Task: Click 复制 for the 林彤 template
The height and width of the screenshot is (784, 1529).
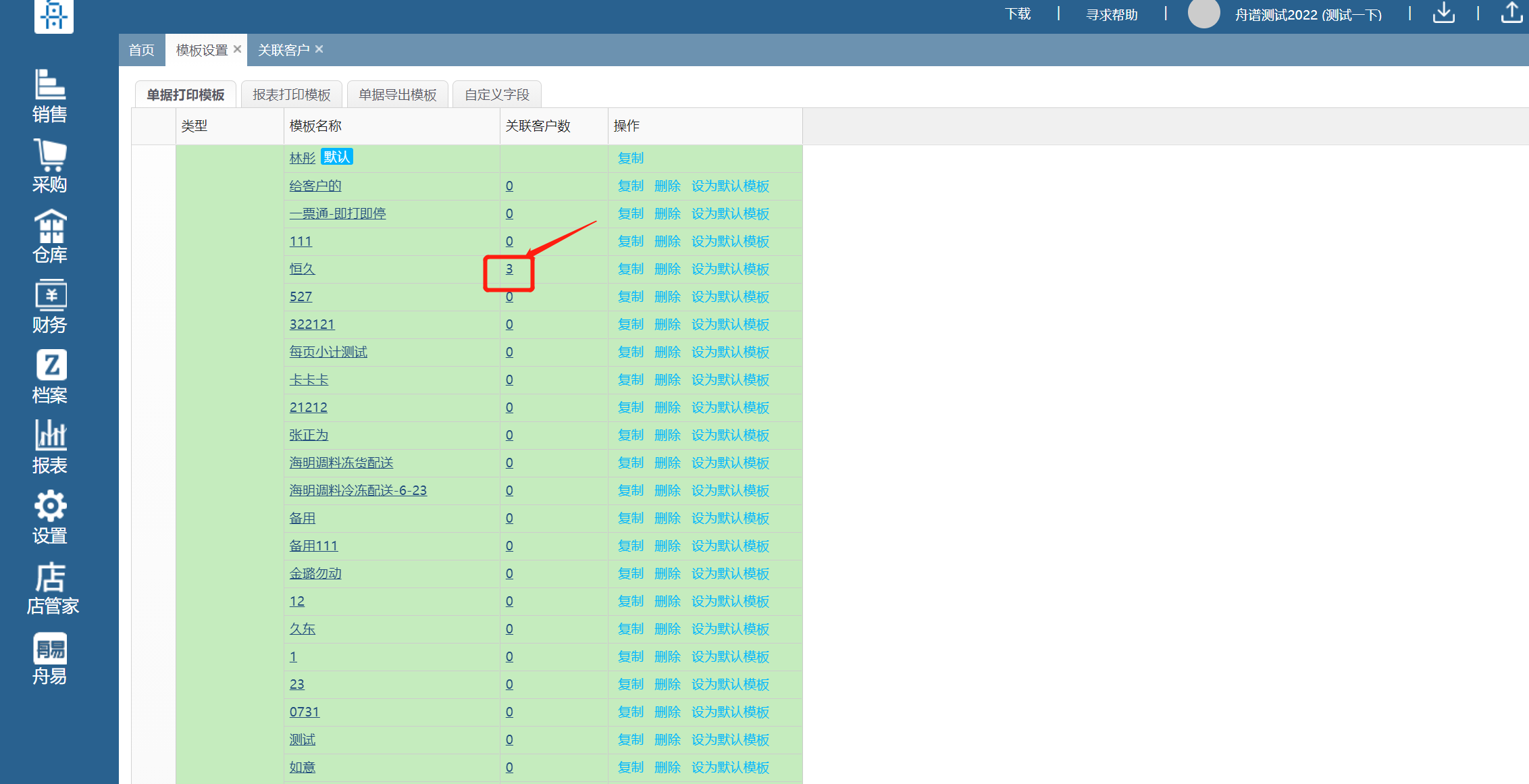Action: click(631, 158)
